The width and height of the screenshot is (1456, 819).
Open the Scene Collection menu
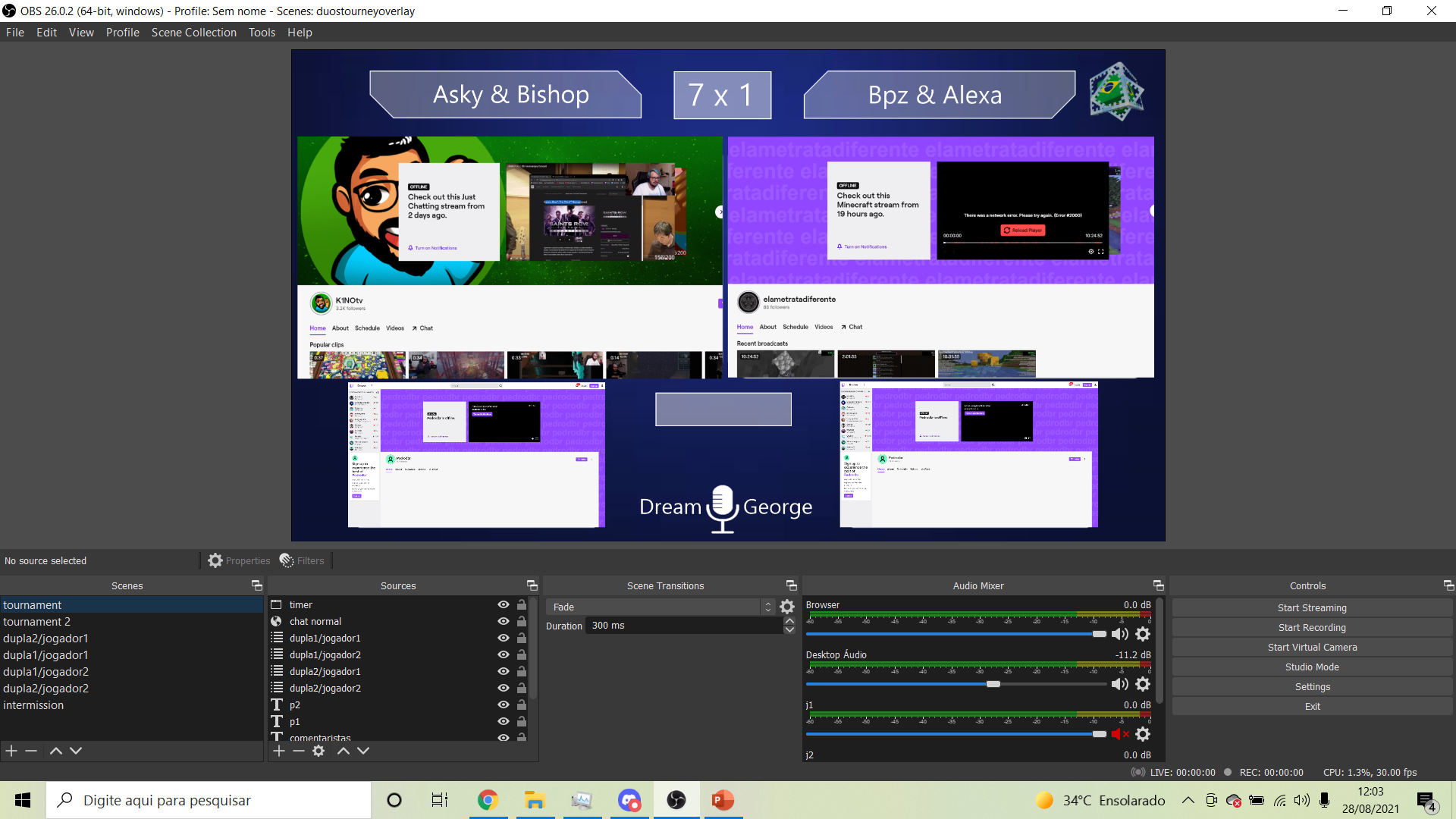pos(193,33)
